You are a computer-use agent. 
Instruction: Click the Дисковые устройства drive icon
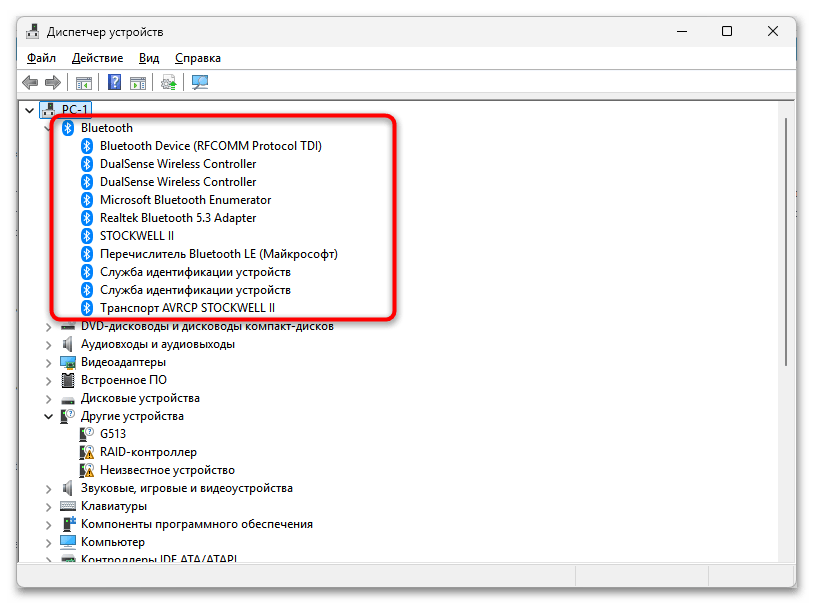pos(68,399)
